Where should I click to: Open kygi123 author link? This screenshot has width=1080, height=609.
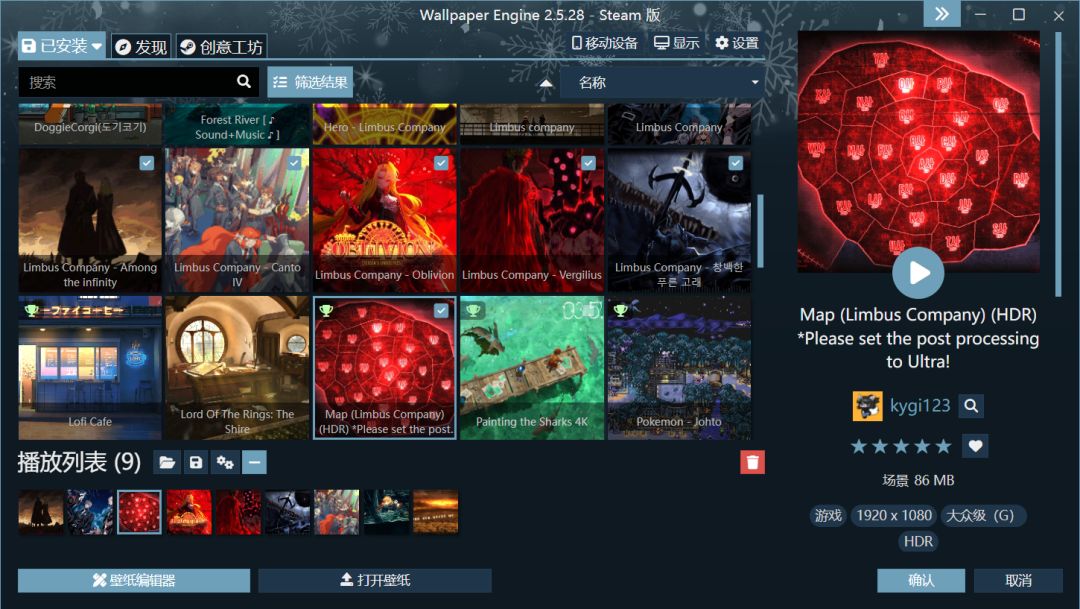[920, 406]
